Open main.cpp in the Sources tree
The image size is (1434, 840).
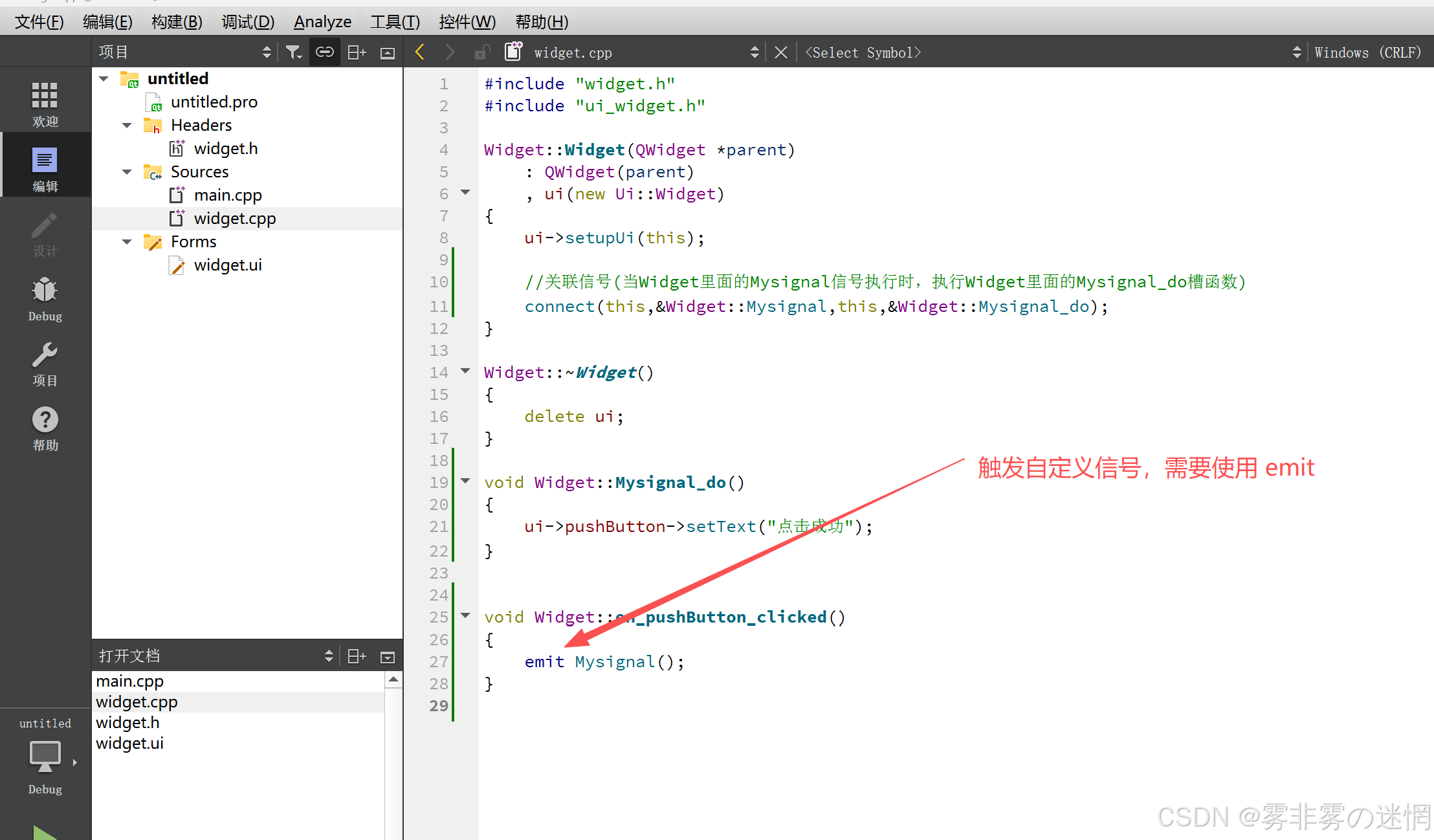227,195
